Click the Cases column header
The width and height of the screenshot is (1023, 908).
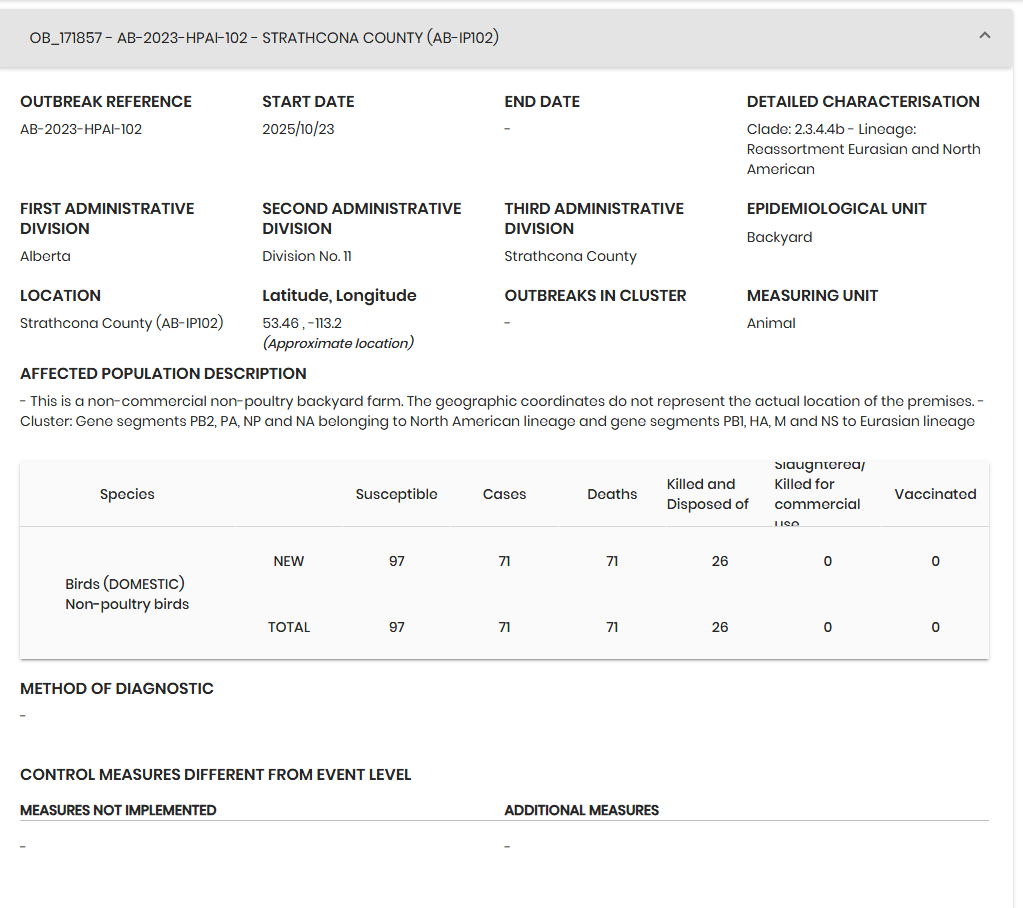(504, 494)
